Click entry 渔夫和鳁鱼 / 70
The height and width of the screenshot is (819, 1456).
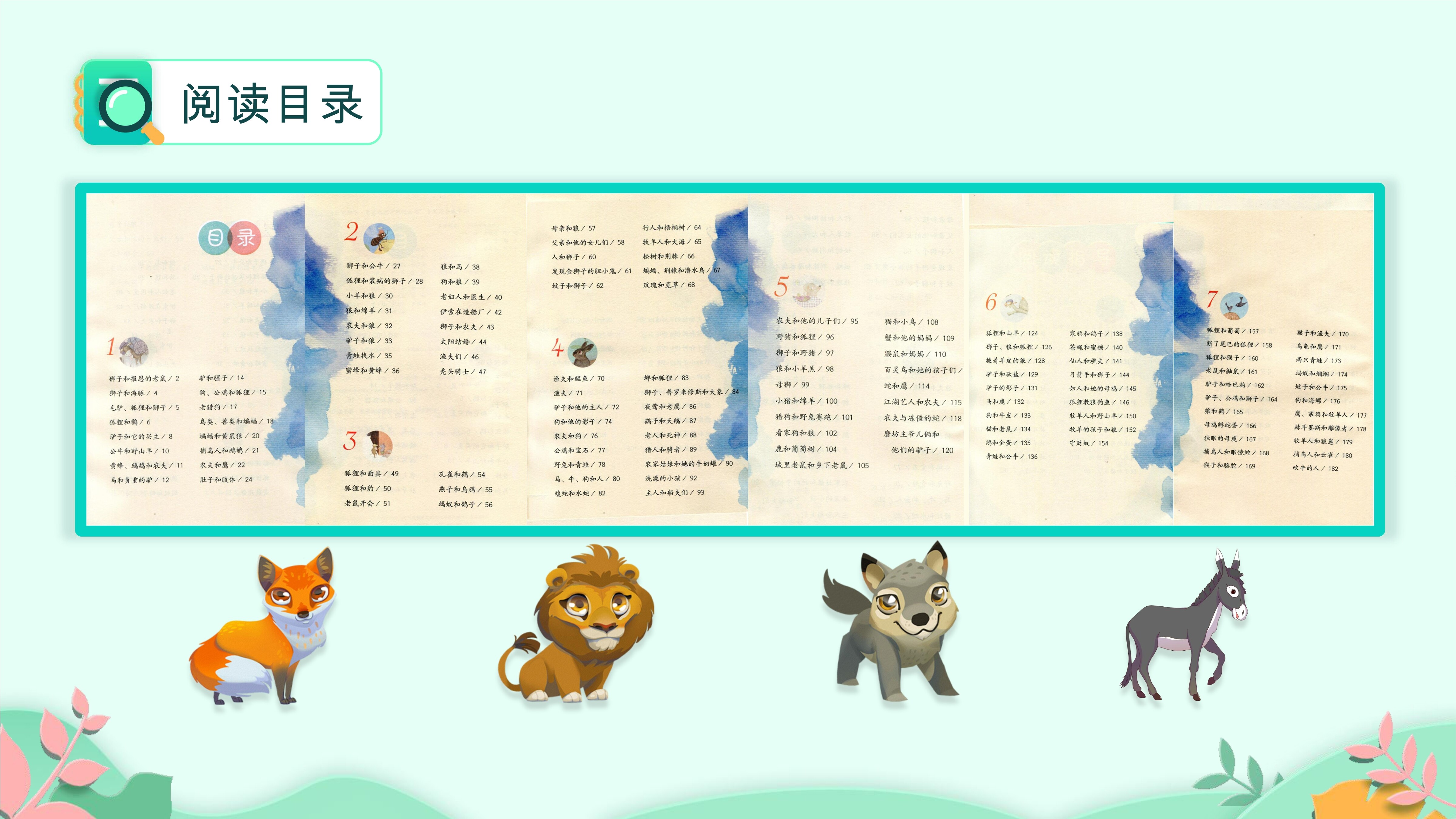point(579,379)
